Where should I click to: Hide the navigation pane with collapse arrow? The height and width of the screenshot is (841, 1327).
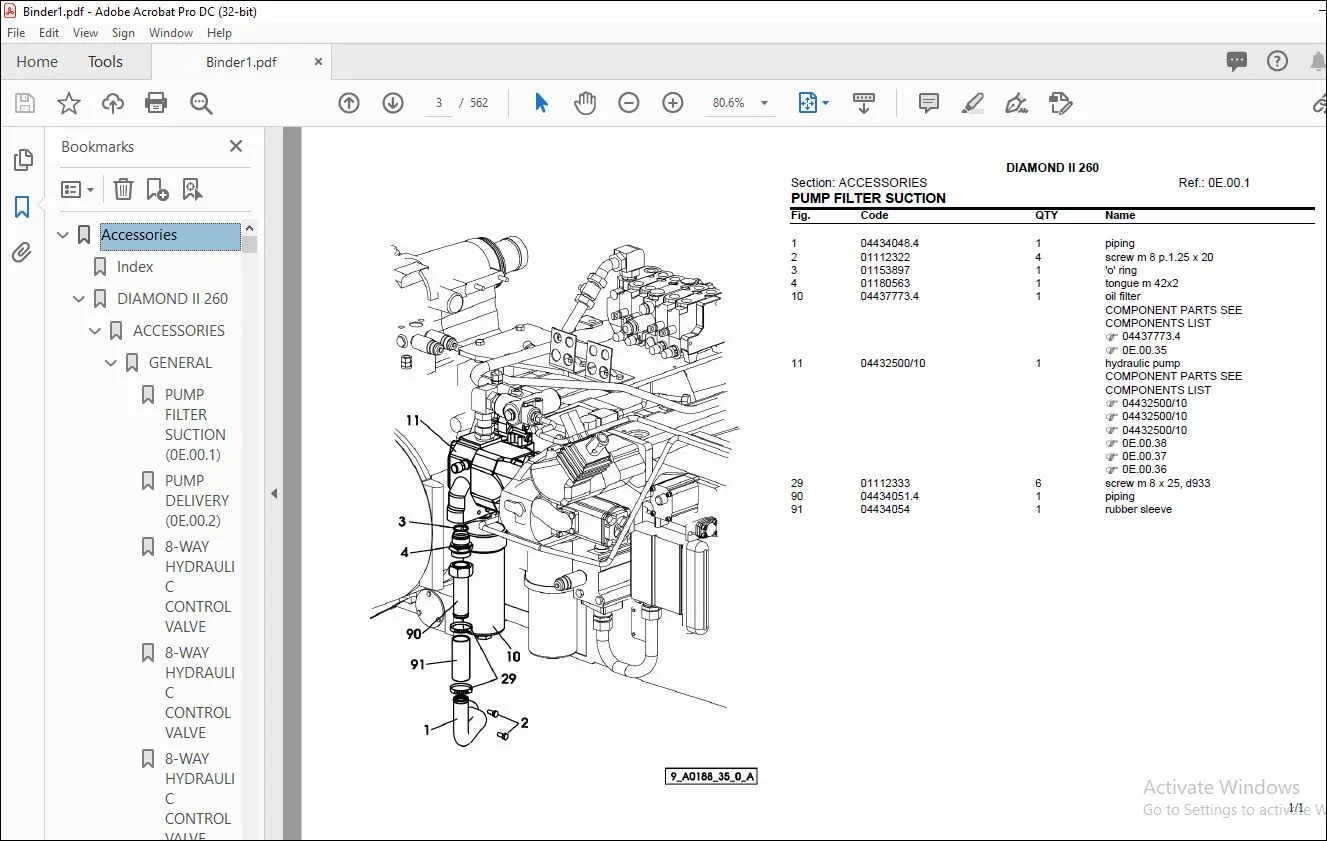273,493
